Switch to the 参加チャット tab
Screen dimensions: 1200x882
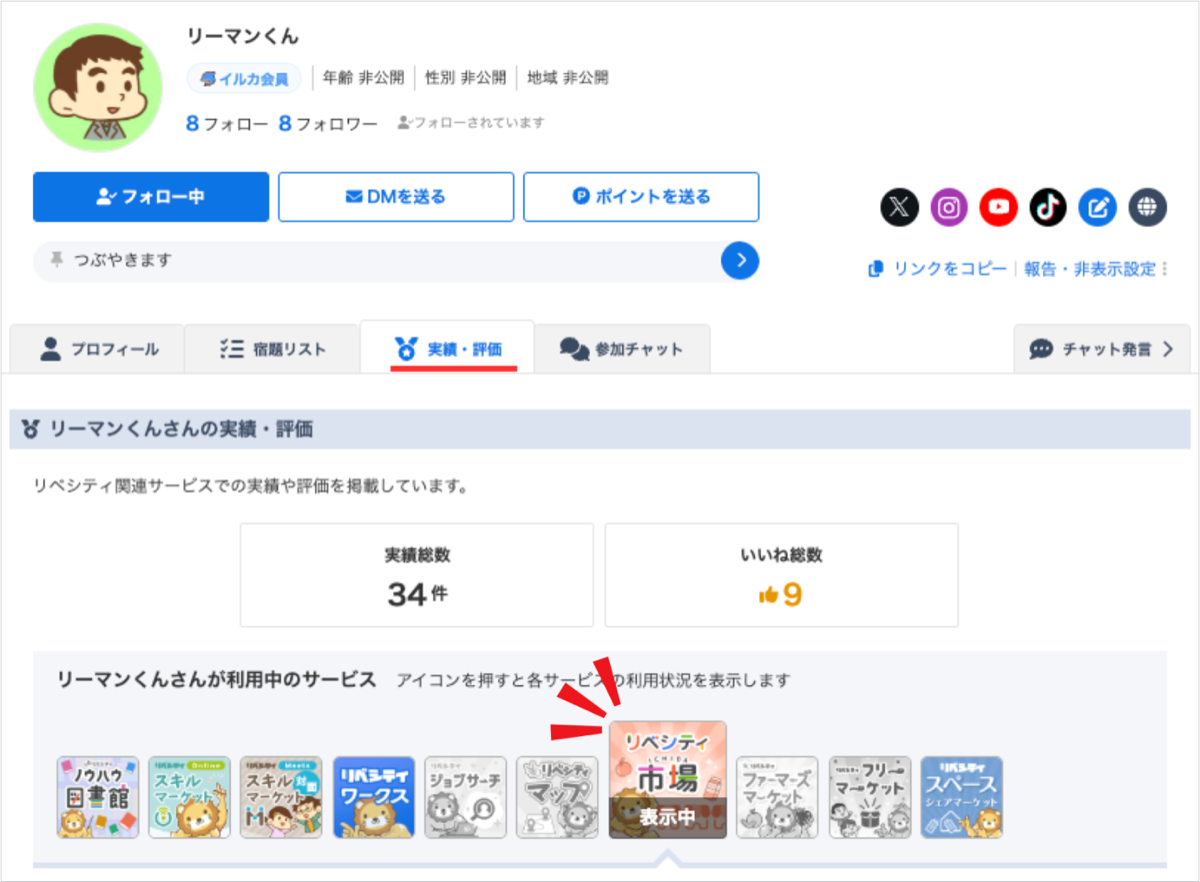622,349
